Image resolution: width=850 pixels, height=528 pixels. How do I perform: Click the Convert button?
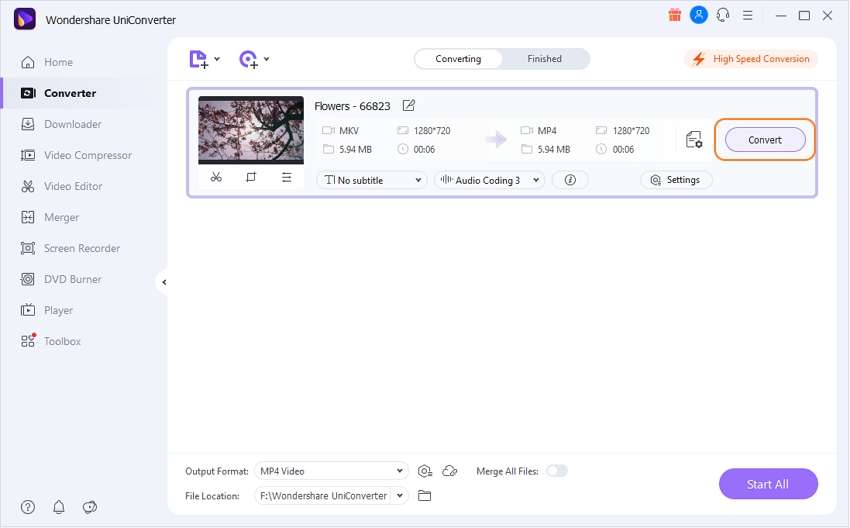tap(765, 140)
